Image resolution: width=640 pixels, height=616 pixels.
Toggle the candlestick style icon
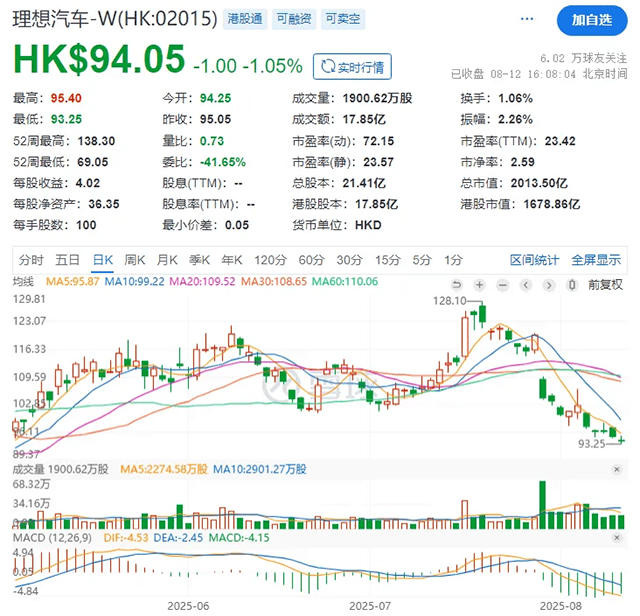[x=572, y=285]
